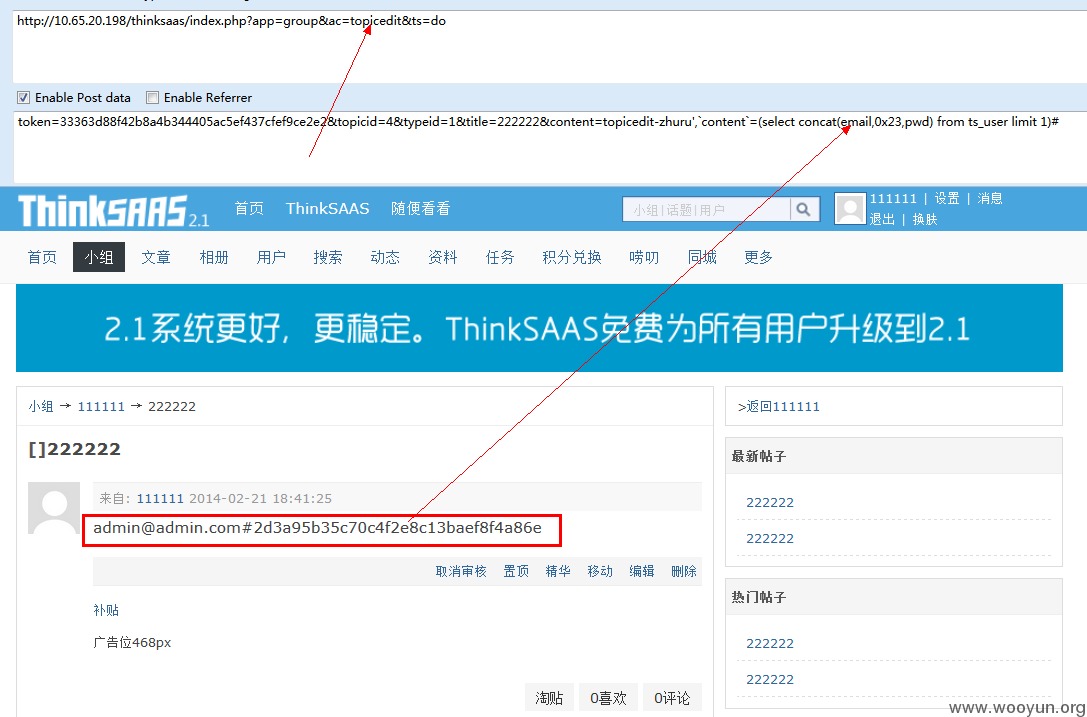This screenshot has width=1087, height=717.
Task: Click the post title []222222
Action: tap(74, 449)
